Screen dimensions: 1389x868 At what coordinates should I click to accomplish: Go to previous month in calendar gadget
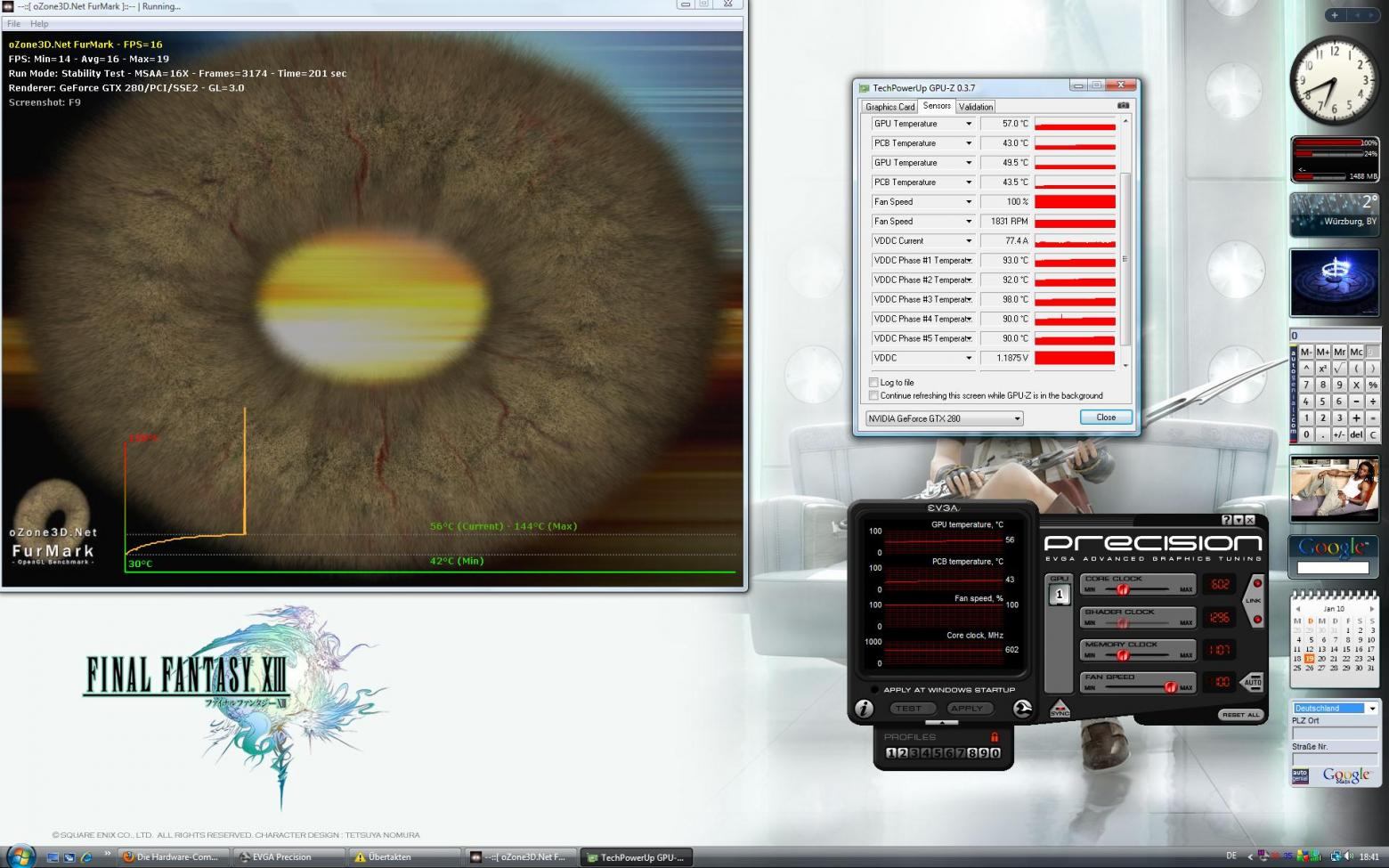point(1297,609)
